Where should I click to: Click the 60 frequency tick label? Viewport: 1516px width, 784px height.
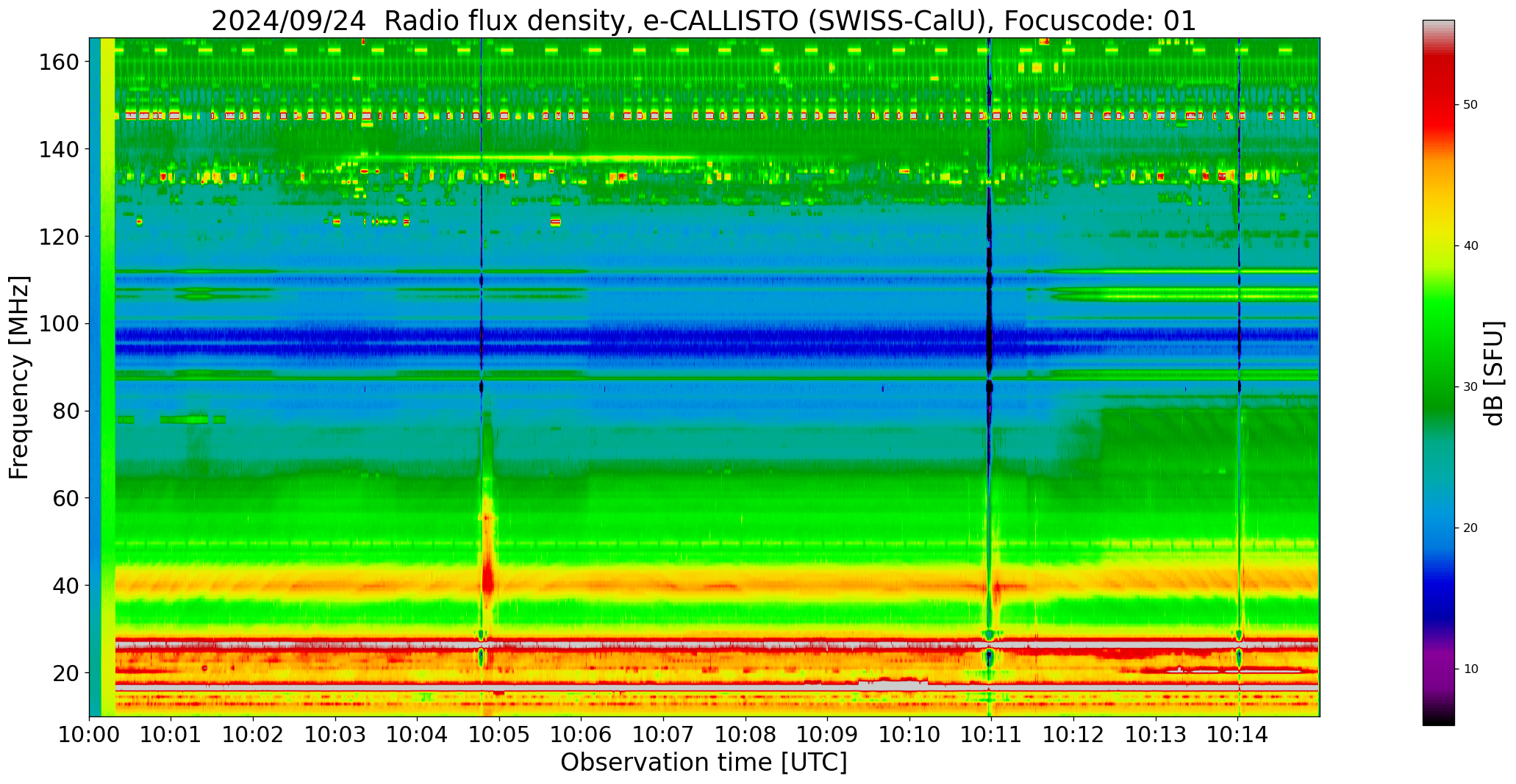[x=65, y=498]
